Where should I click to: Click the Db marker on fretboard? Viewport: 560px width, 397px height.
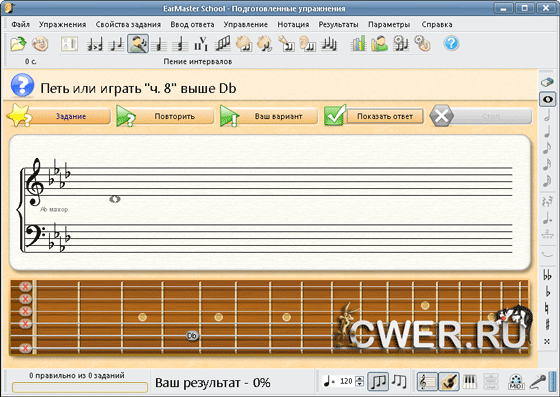(x=192, y=336)
